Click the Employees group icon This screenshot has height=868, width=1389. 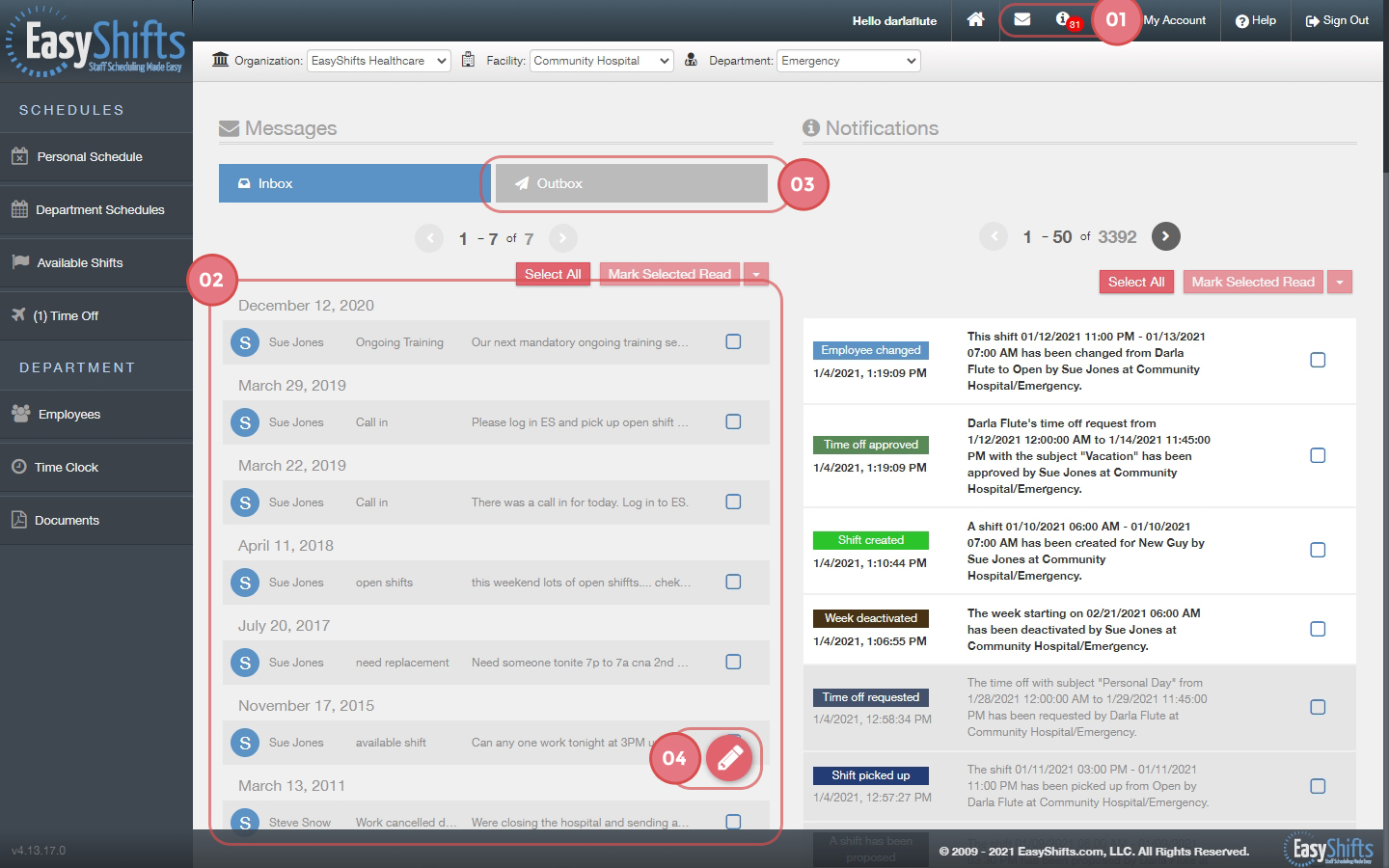[20, 413]
